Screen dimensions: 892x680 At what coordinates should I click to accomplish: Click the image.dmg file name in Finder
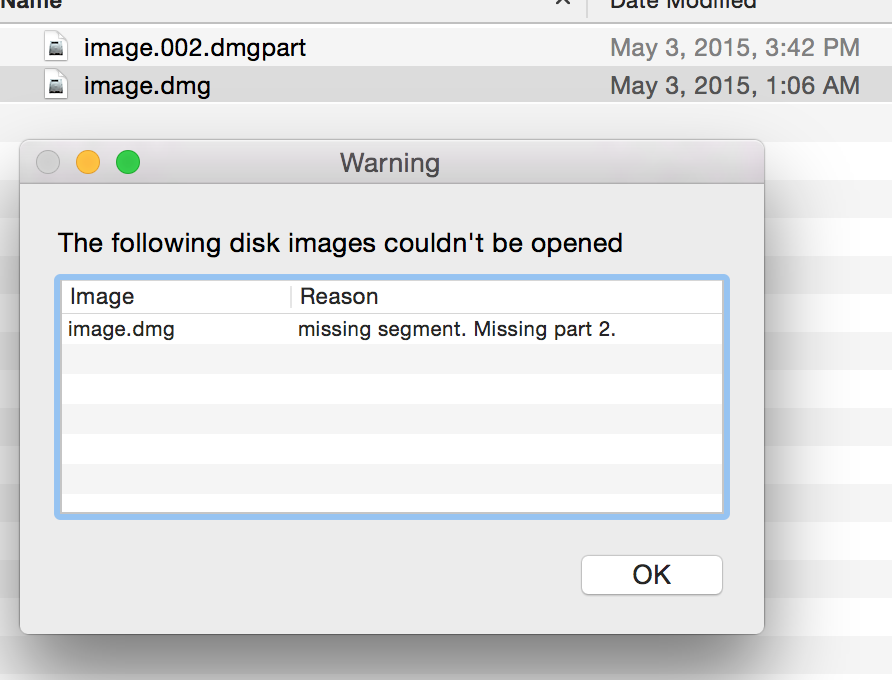click(x=147, y=86)
